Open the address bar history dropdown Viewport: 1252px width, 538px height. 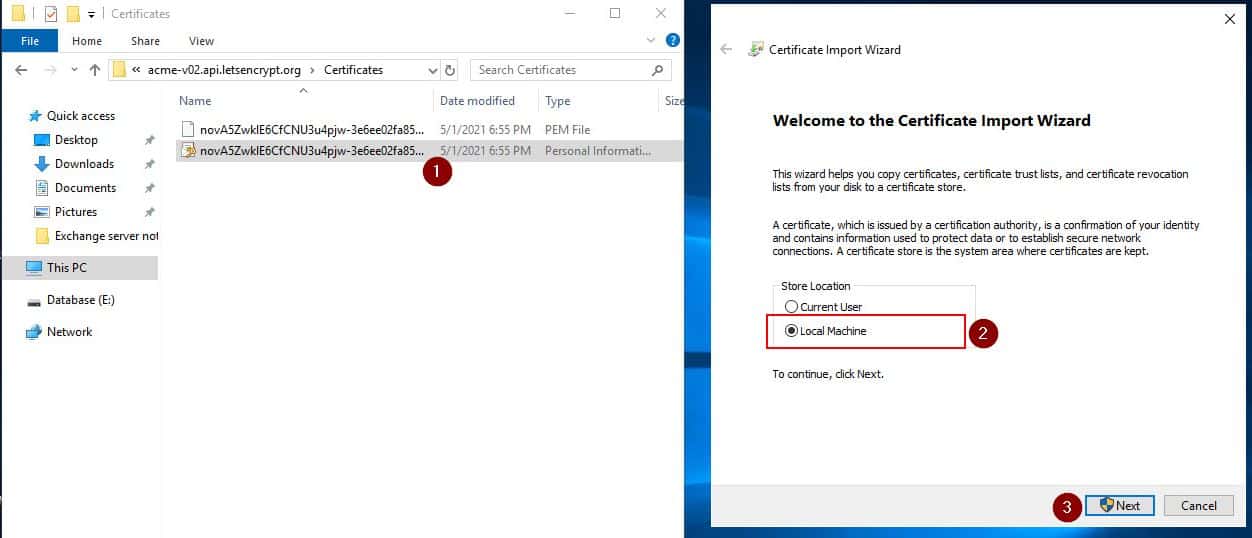pyautogui.click(x=433, y=70)
